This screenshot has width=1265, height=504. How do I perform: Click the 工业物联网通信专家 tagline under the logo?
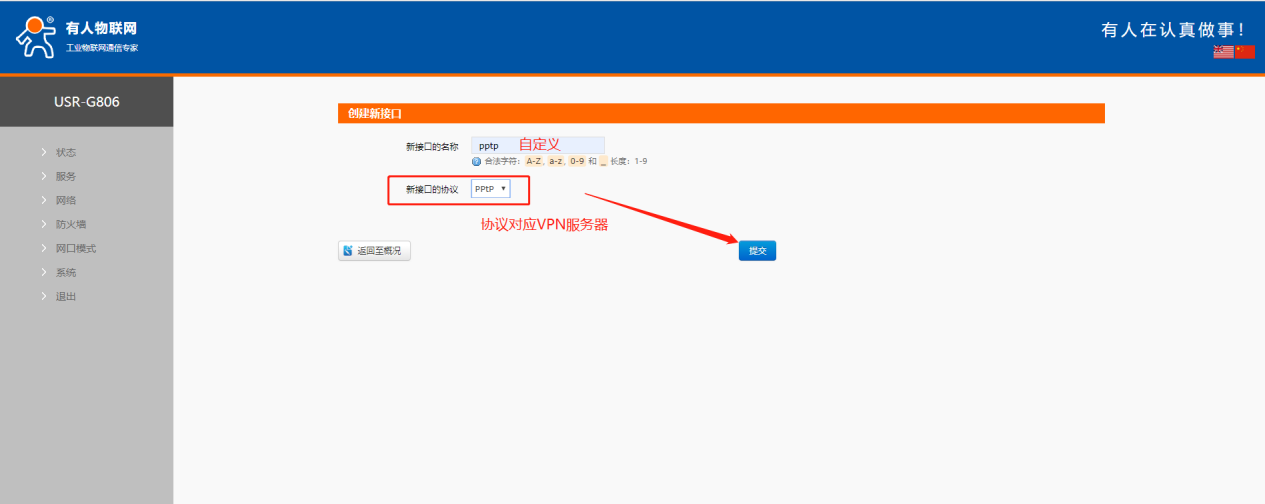(x=101, y=48)
